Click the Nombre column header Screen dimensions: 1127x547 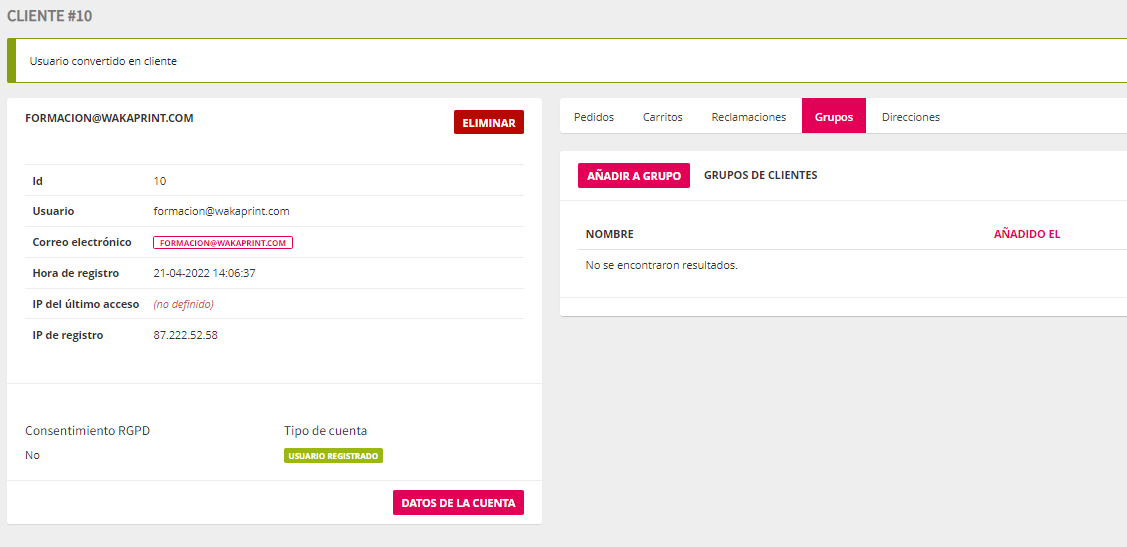609,234
